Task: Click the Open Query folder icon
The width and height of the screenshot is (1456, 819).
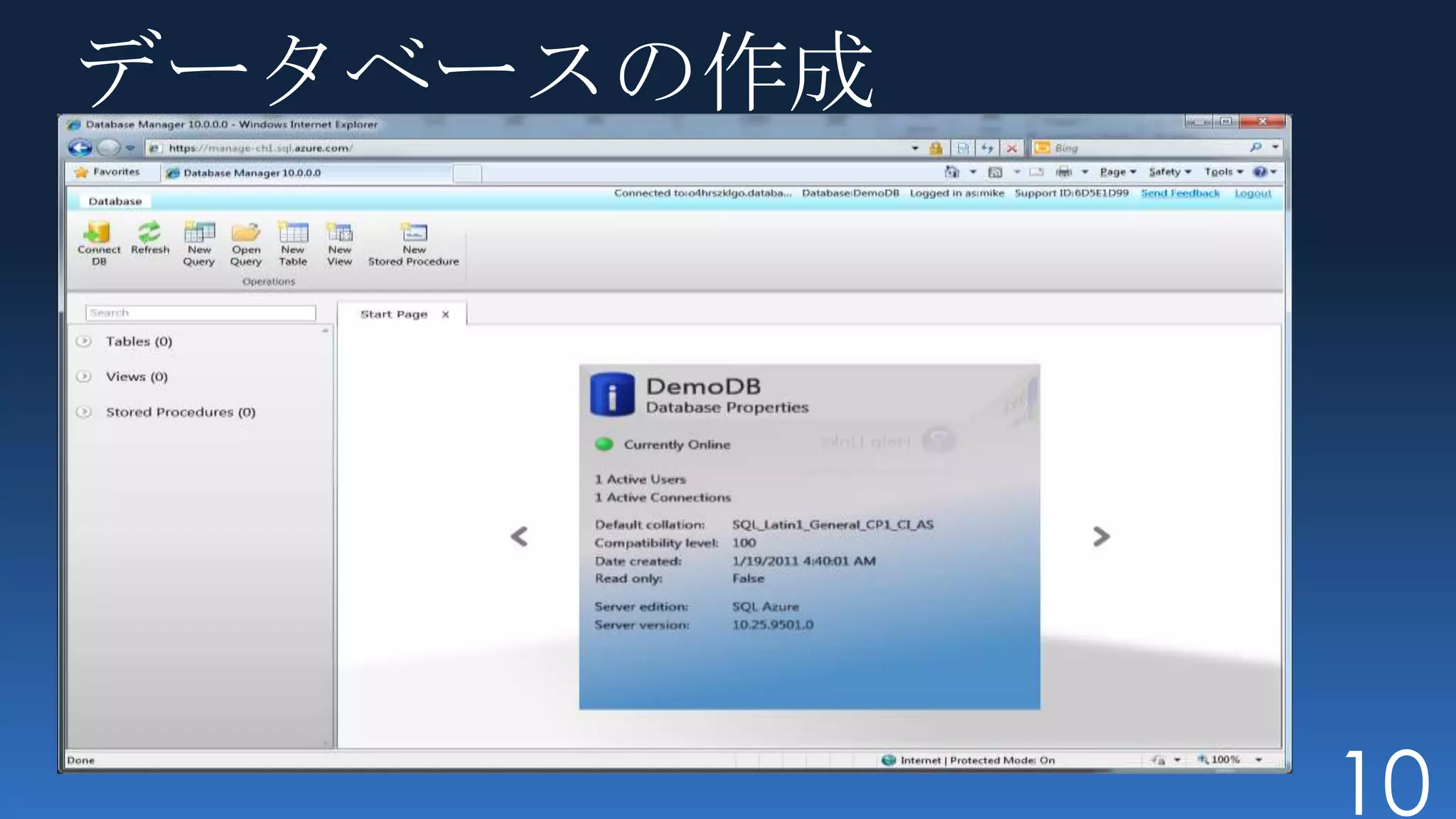Action: pyautogui.click(x=246, y=232)
